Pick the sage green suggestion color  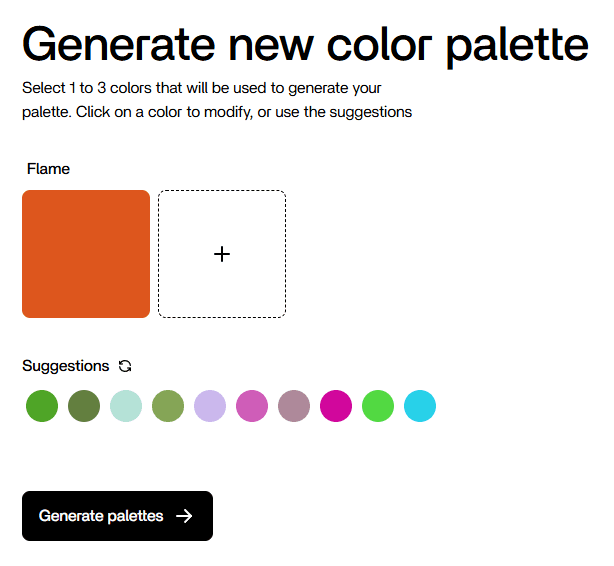coord(168,406)
